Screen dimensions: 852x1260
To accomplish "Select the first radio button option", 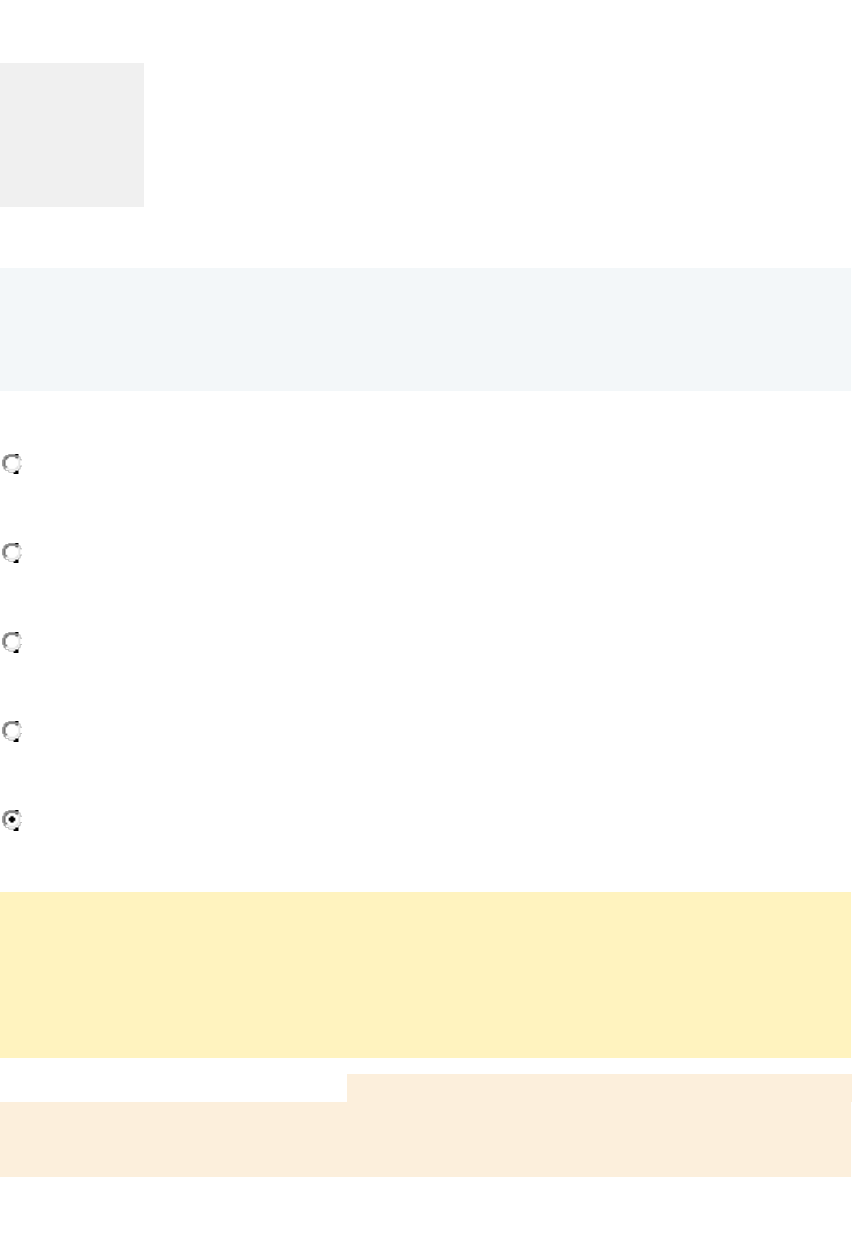I will [x=12, y=464].
